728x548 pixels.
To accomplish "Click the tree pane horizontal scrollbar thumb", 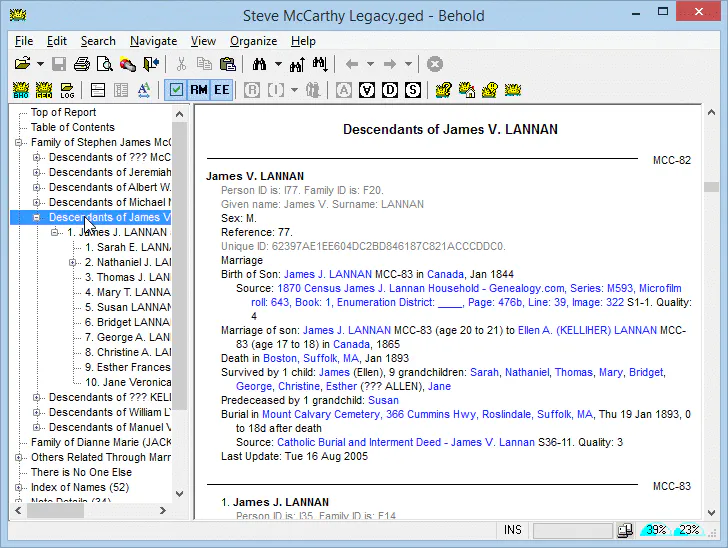I will (55, 510).
